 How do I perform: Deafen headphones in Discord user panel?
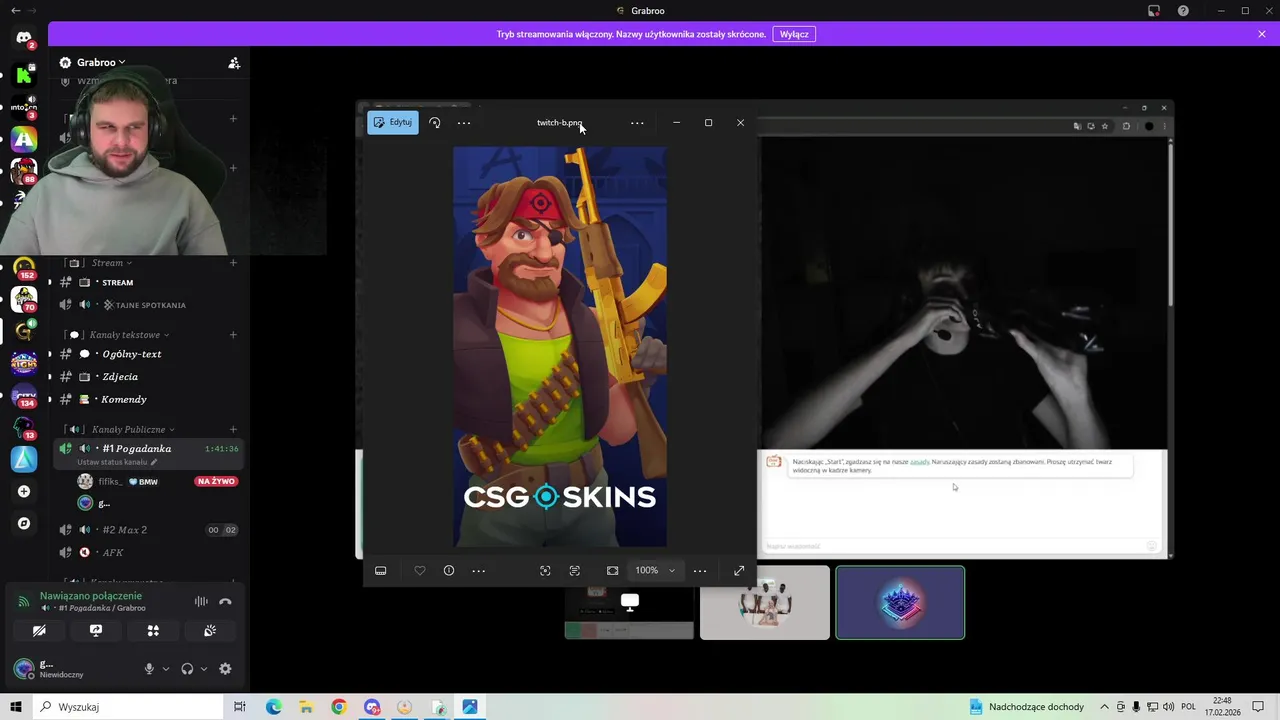(x=187, y=669)
